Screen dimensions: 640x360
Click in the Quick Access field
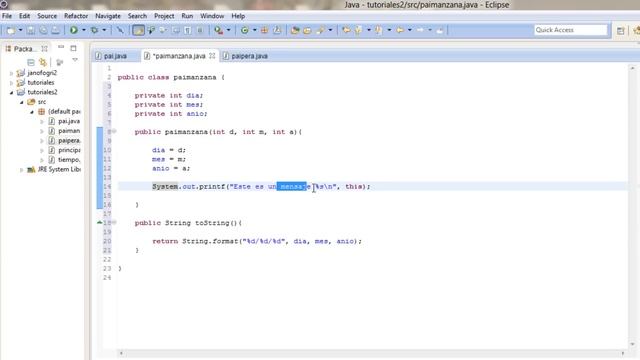point(571,30)
